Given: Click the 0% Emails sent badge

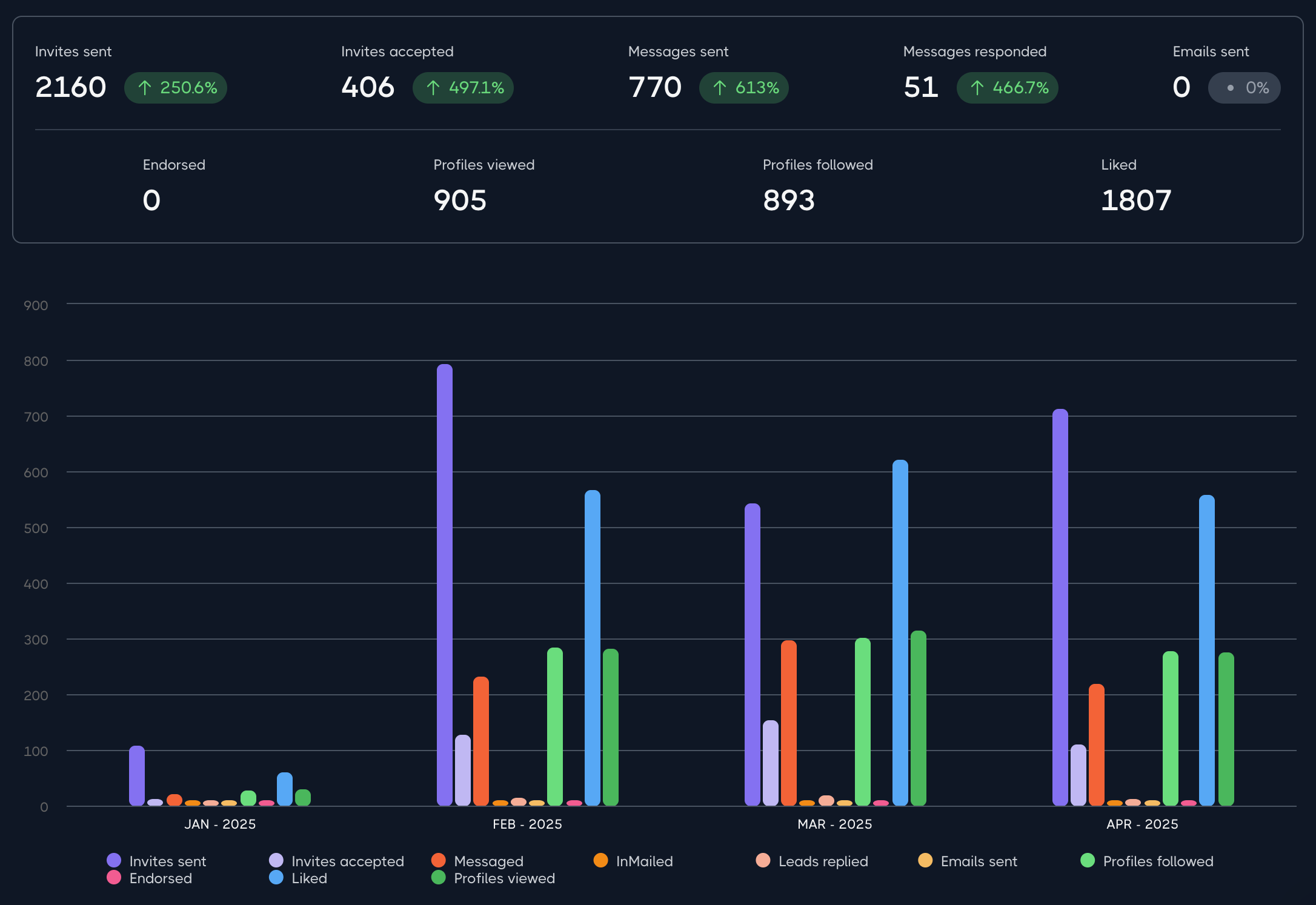Looking at the screenshot, I should tap(1245, 88).
